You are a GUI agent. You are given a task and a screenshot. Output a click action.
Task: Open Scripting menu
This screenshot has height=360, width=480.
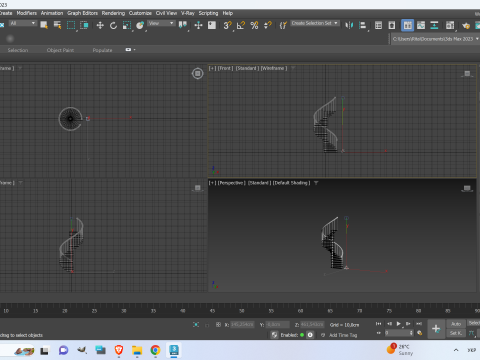coord(208,13)
